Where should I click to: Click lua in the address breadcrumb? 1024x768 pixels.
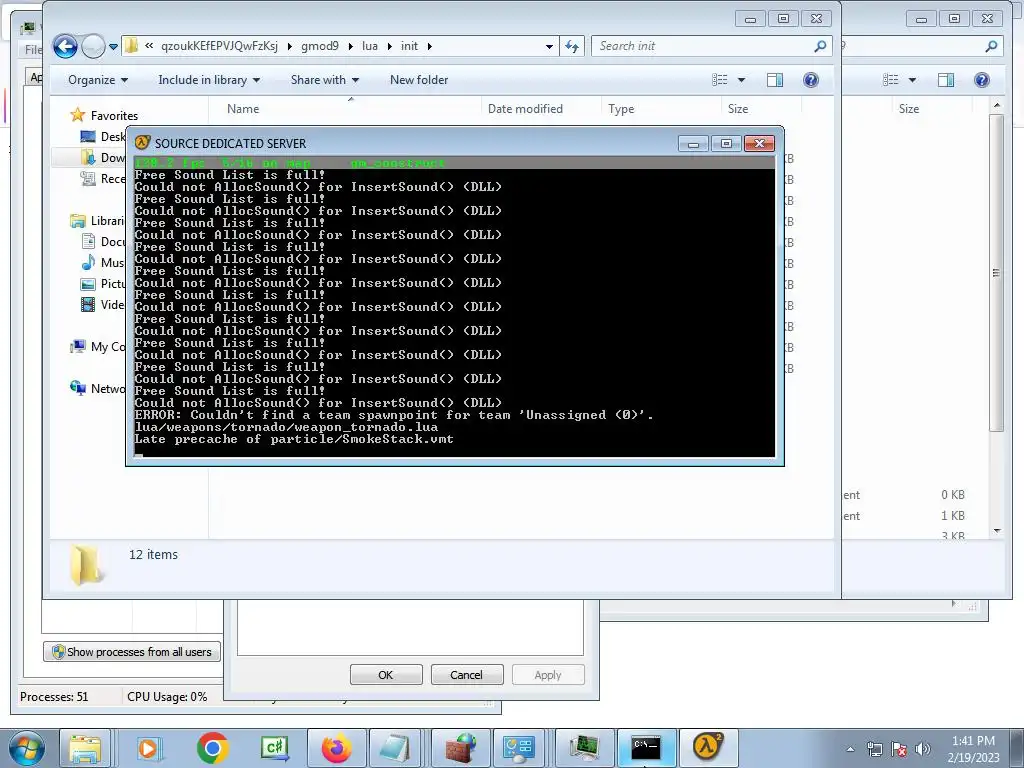pos(370,46)
